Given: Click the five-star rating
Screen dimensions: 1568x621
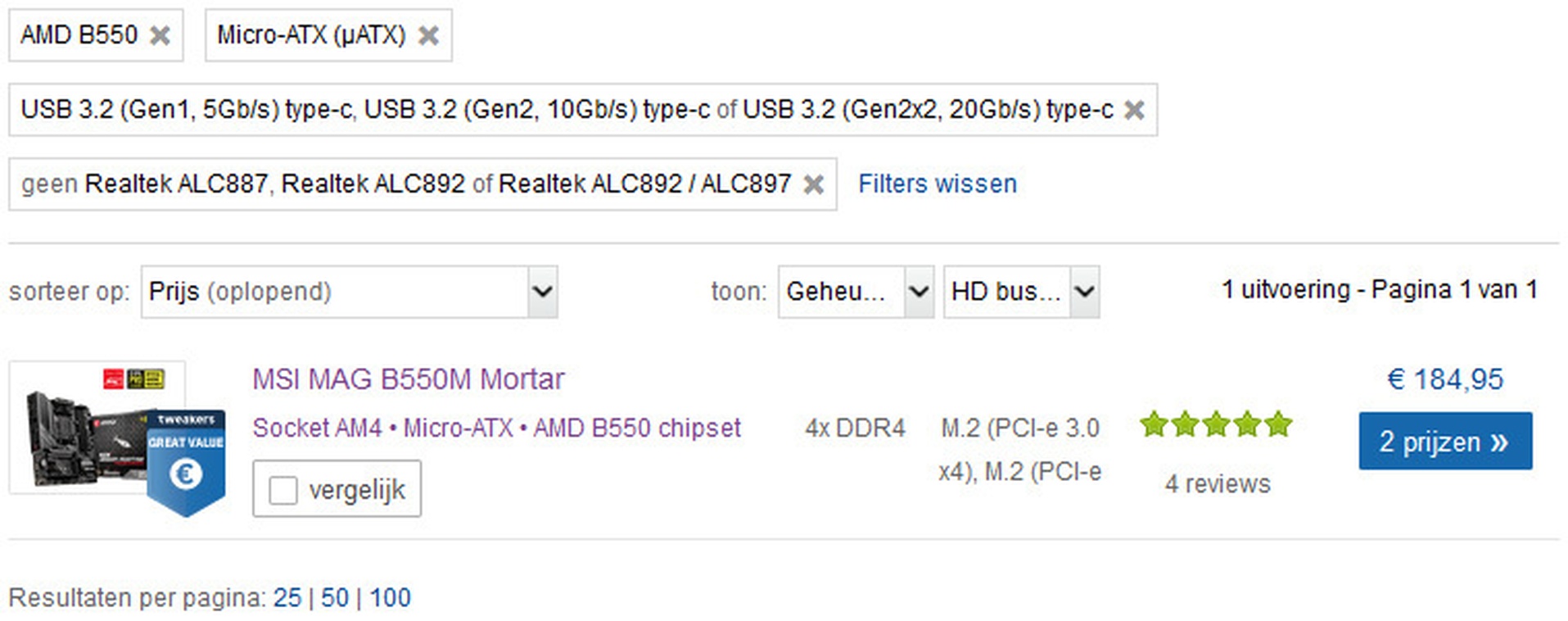Looking at the screenshot, I should pyautogui.click(x=1216, y=424).
